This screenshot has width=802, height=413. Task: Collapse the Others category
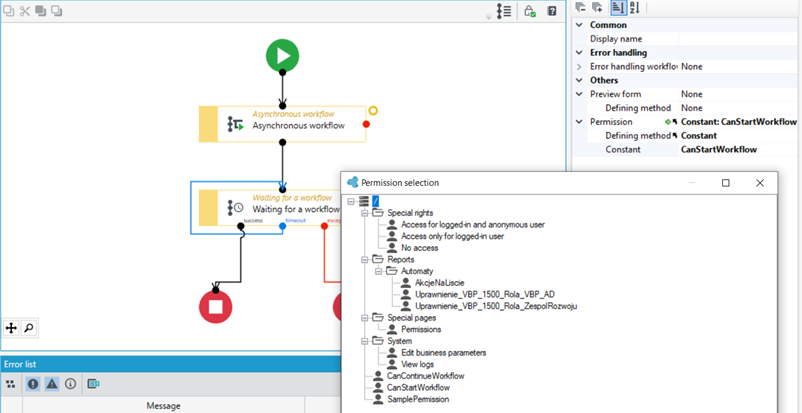point(579,80)
